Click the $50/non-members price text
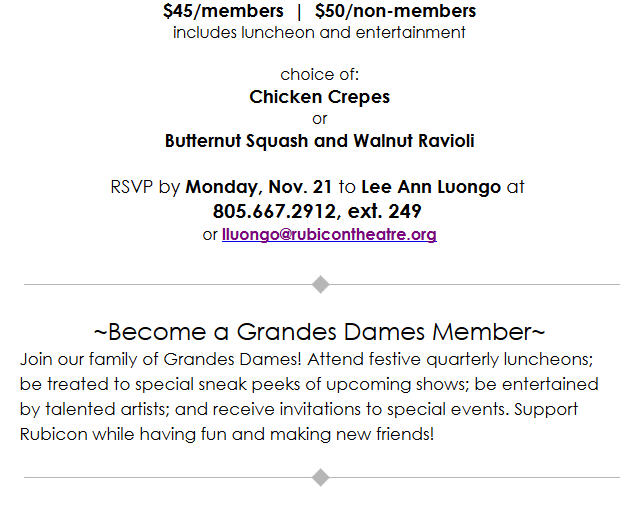Viewport: 641px width, 525px height. coord(395,12)
